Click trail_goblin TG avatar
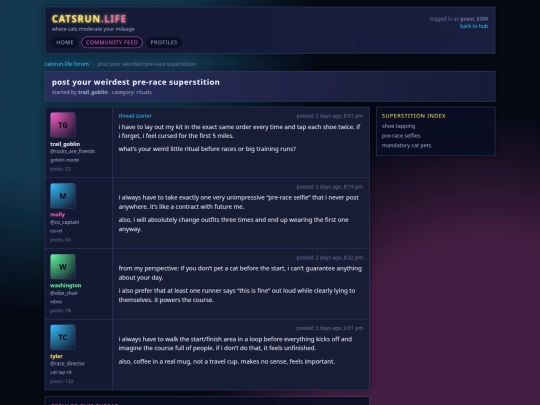540x405 pixels. [x=63, y=125]
